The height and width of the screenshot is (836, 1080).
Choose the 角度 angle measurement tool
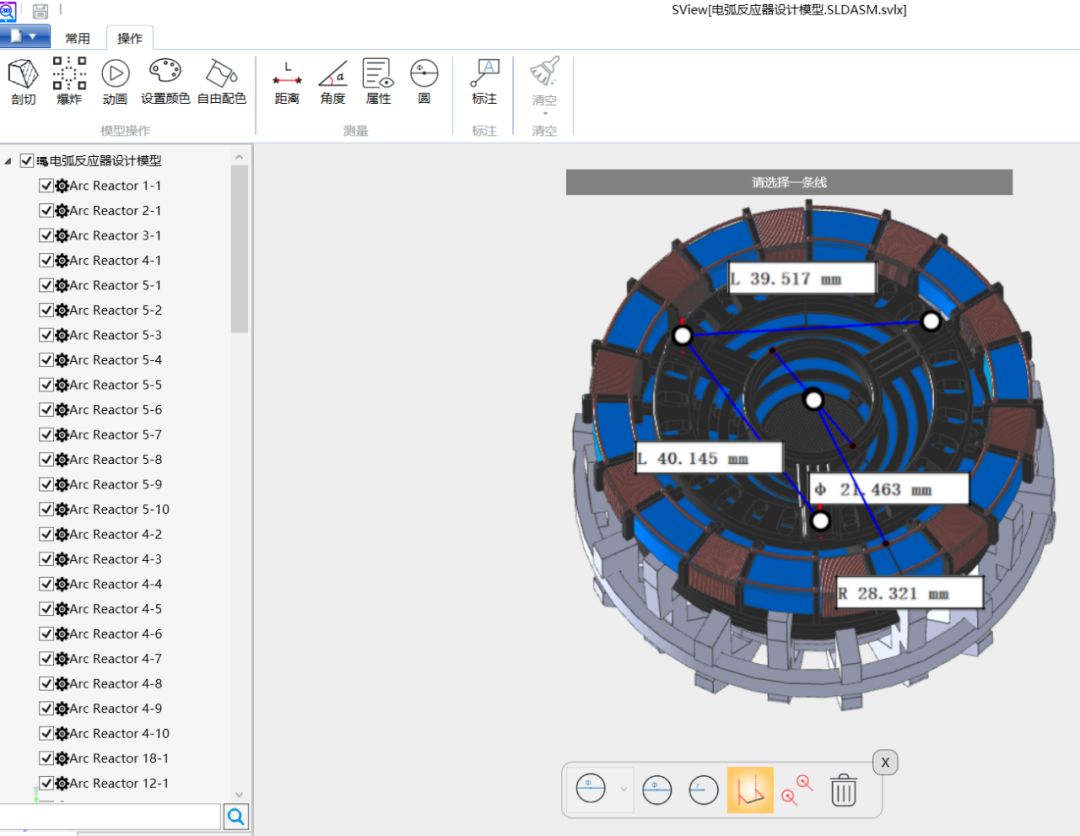click(x=333, y=81)
